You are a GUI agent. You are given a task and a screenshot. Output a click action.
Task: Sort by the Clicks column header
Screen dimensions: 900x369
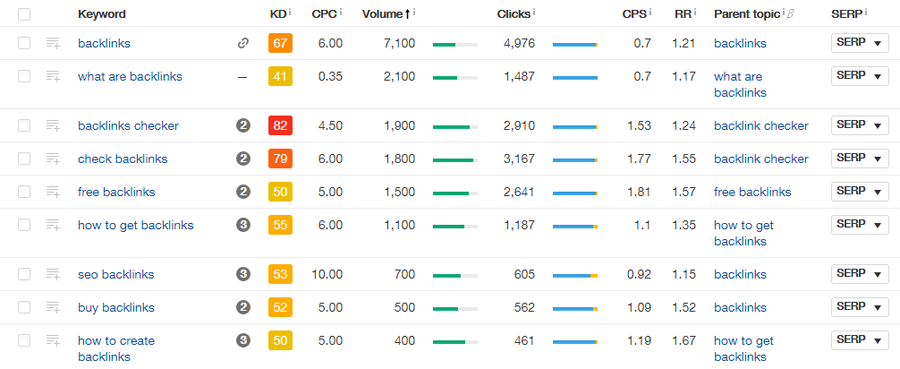point(514,14)
